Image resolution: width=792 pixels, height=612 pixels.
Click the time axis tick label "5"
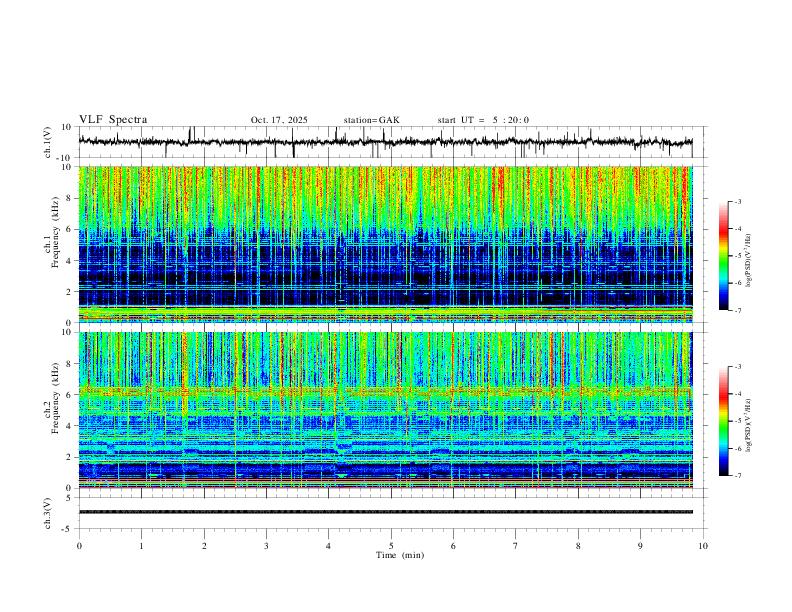(x=391, y=546)
